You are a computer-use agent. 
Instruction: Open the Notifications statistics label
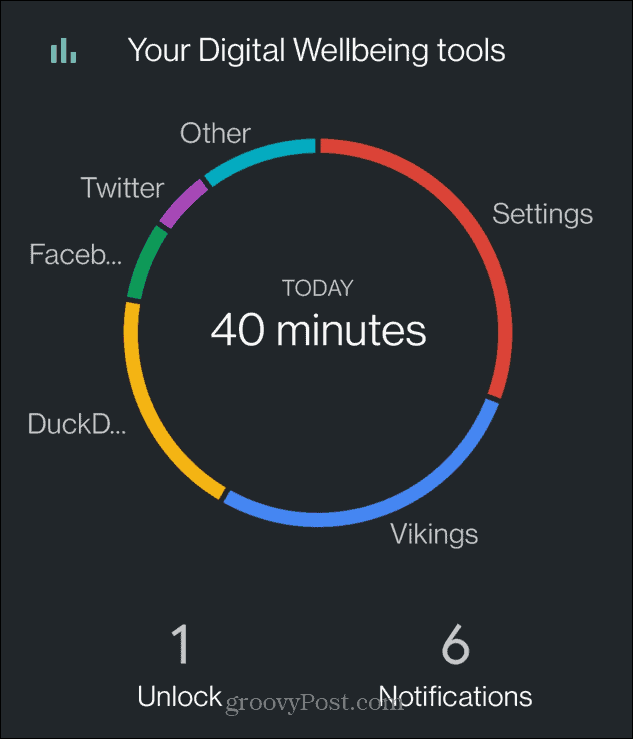455,696
